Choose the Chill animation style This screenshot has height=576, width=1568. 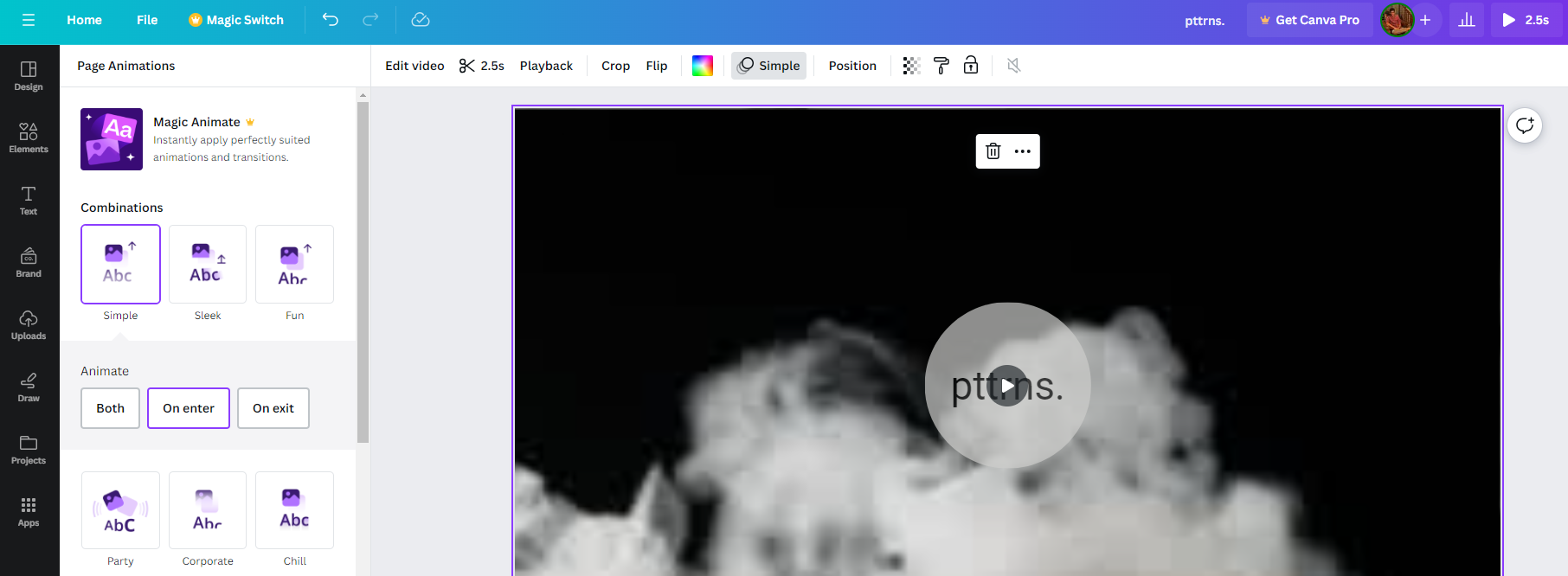tap(294, 510)
